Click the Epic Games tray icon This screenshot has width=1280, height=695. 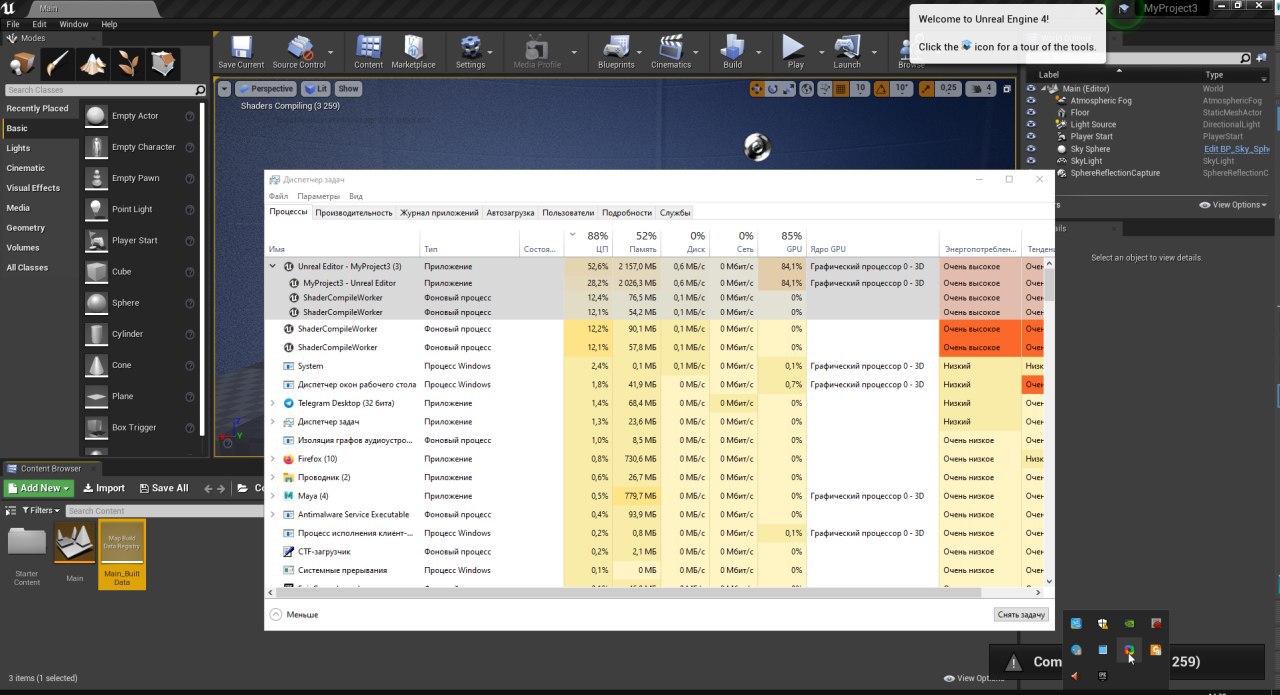pos(1103,676)
